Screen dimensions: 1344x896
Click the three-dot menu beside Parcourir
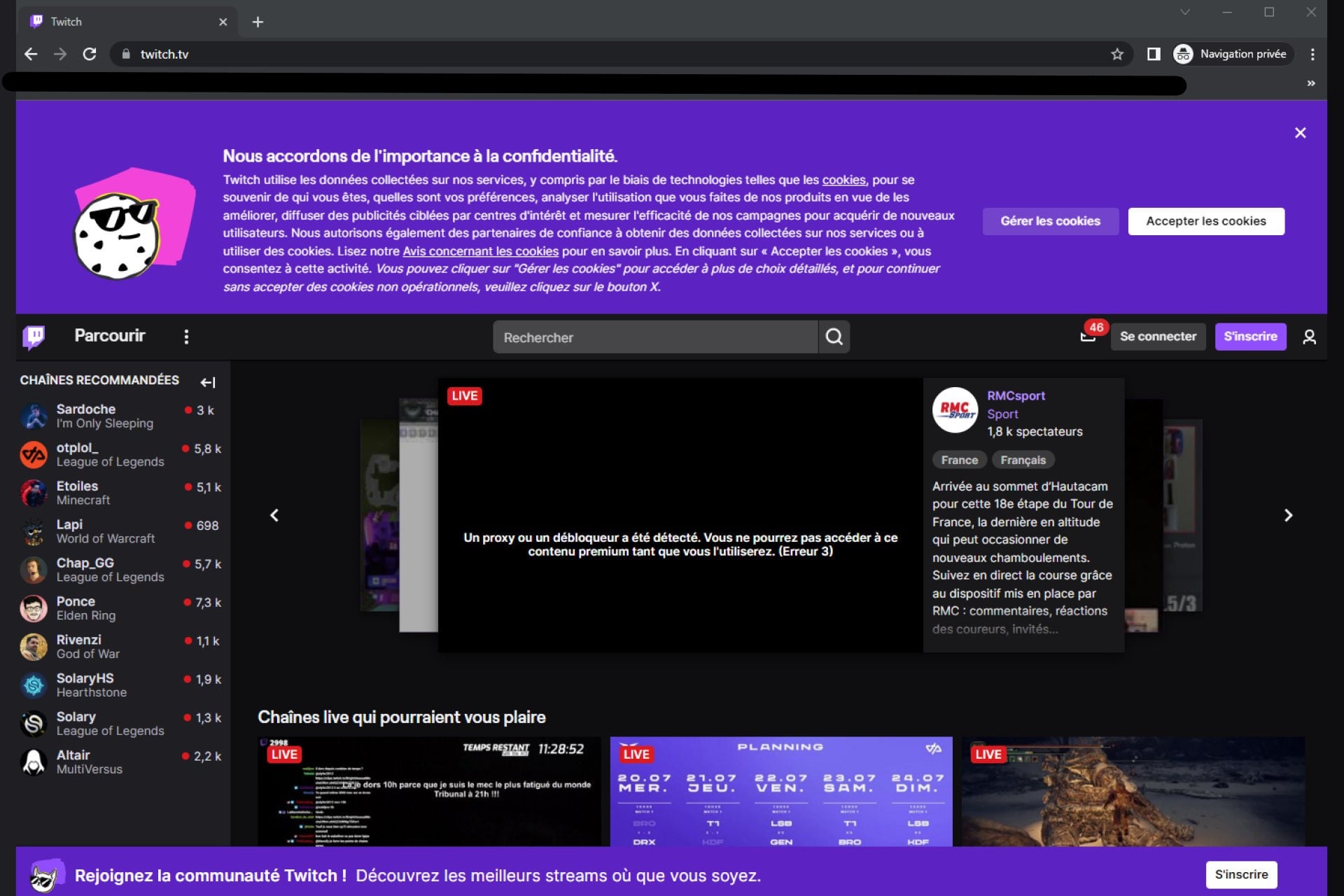pos(186,336)
